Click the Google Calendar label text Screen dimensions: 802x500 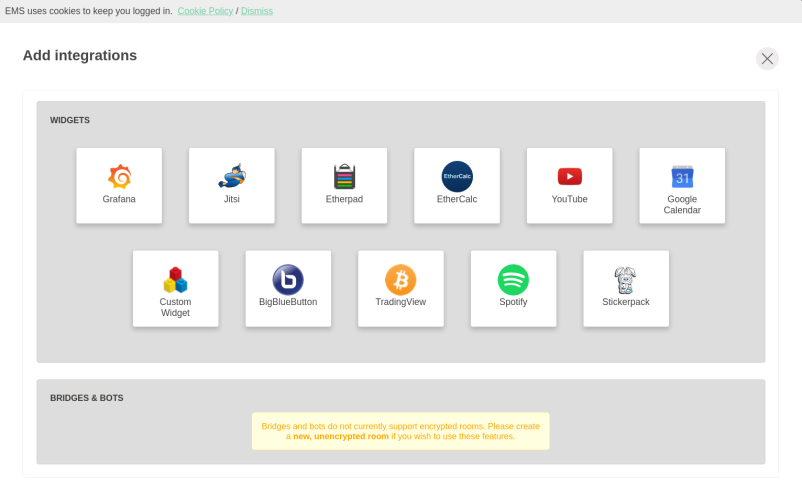(x=682, y=204)
